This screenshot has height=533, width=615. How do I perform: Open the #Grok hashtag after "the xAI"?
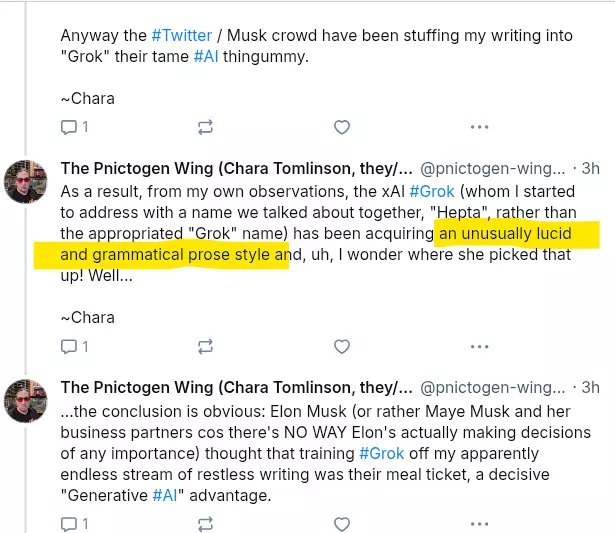432,191
